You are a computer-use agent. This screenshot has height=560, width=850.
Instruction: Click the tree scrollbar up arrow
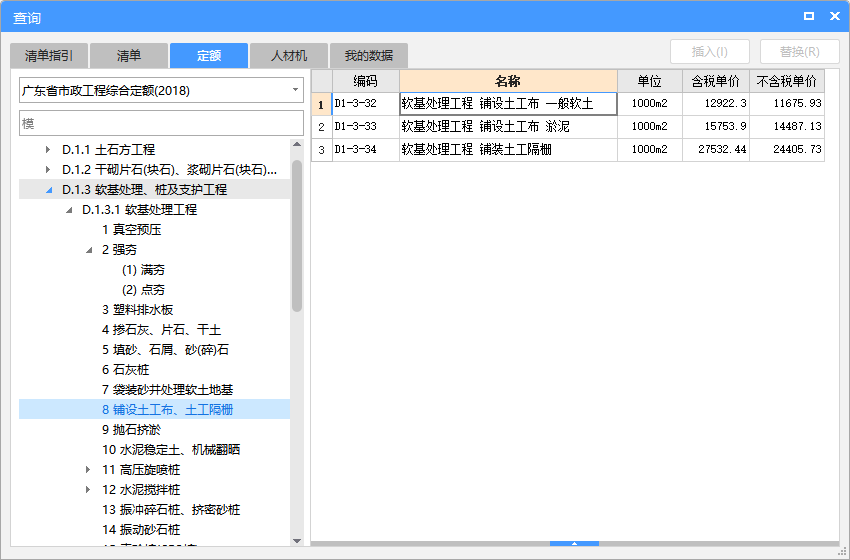pyautogui.click(x=297, y=144)
